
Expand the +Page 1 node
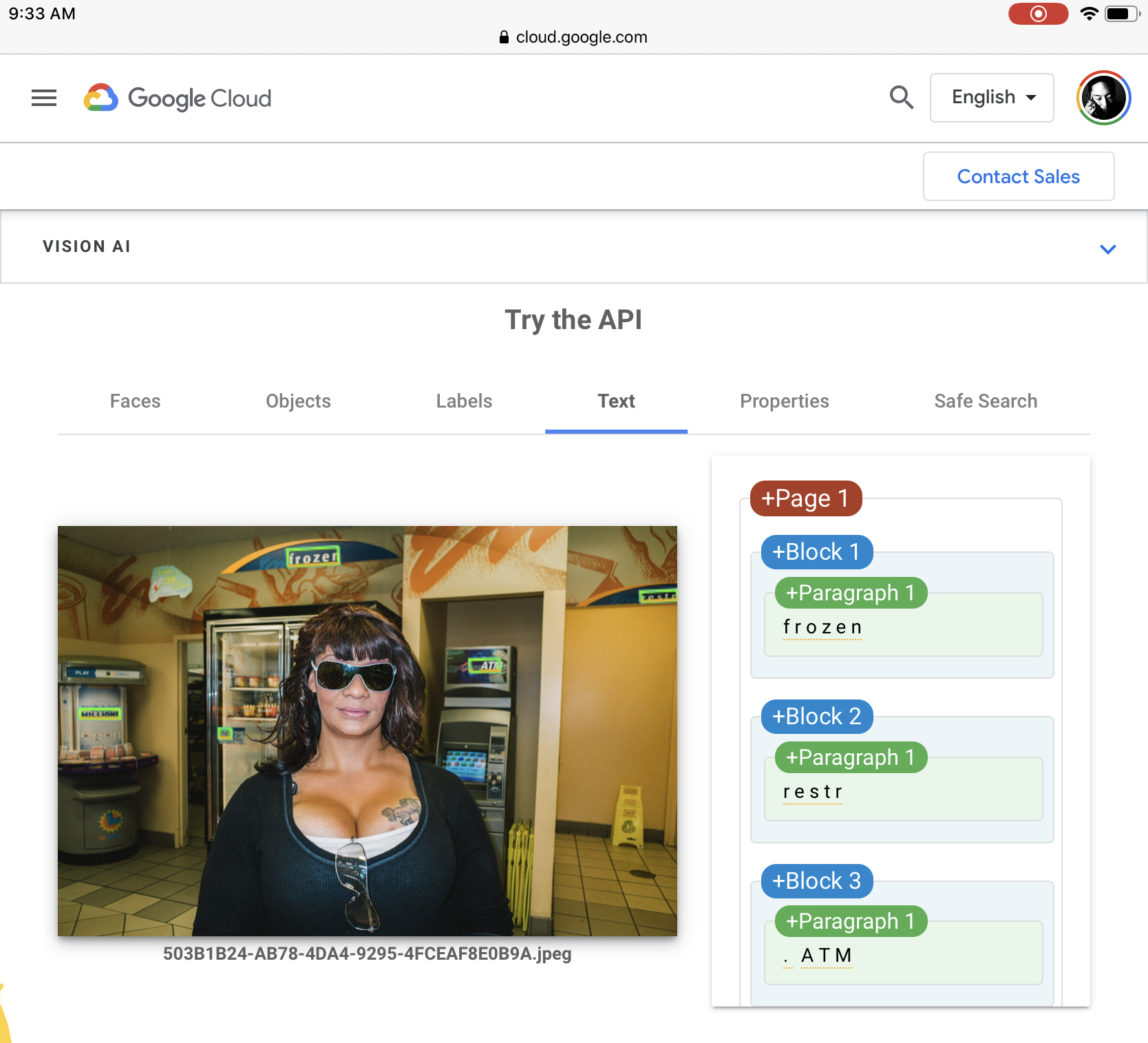tap(805, 498)
